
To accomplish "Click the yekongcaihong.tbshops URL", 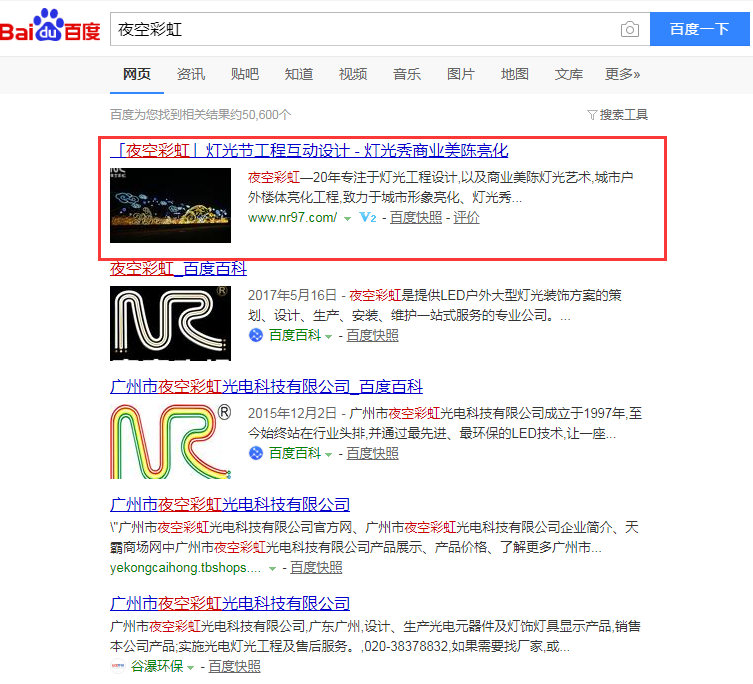I will [185, 568].
